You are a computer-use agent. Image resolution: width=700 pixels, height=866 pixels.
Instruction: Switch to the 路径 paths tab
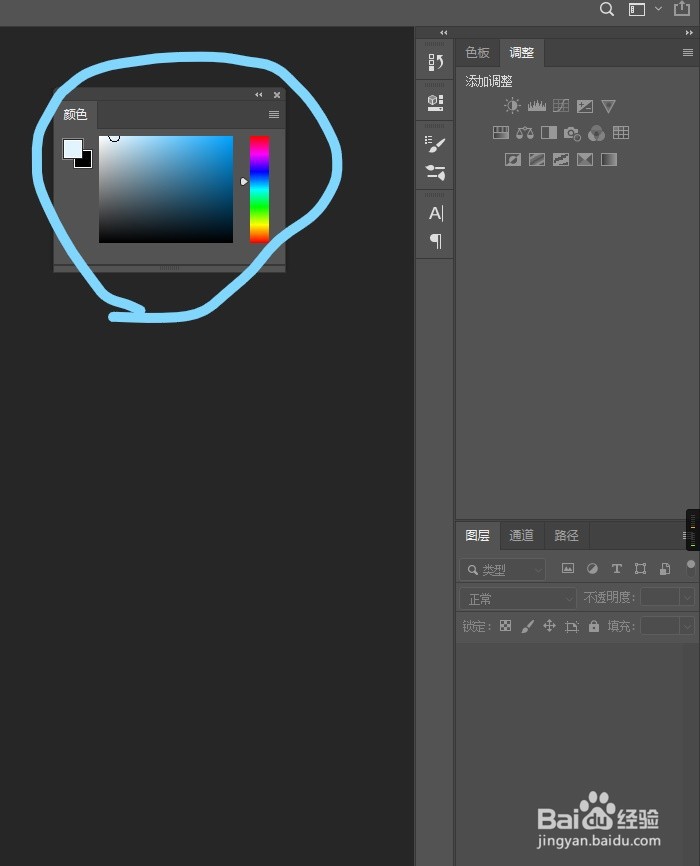coord(566,535)
